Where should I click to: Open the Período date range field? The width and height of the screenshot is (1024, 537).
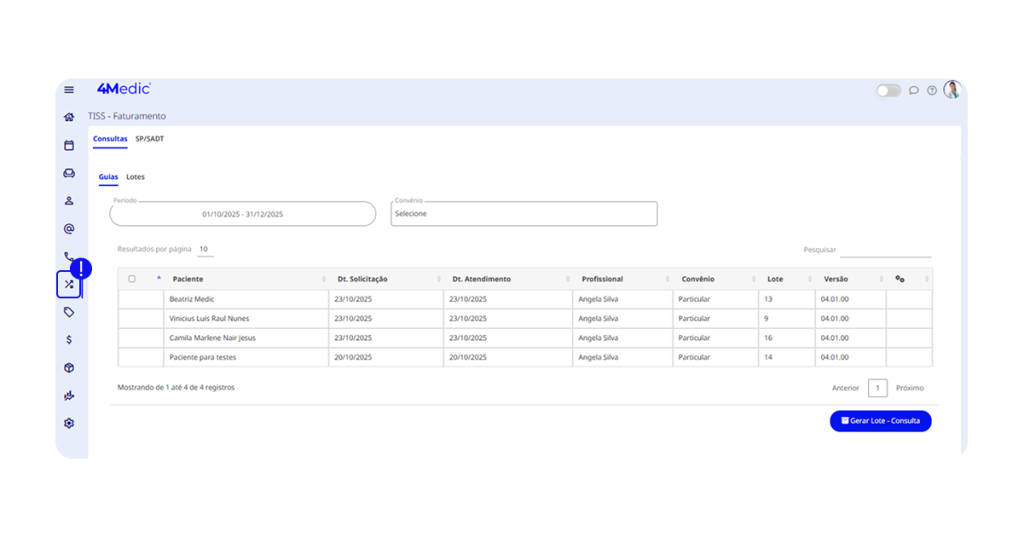tap(243, 214)
